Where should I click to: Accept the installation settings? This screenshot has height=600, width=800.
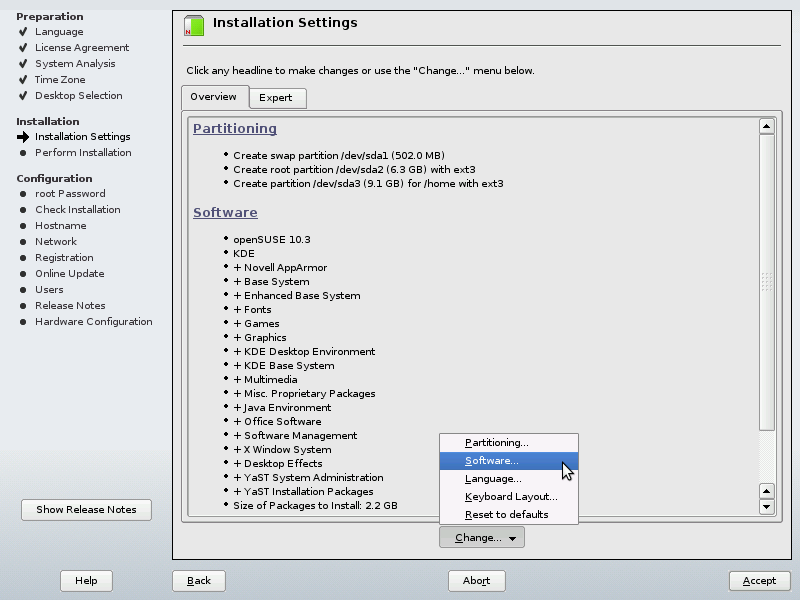click(x=759, y=581)
